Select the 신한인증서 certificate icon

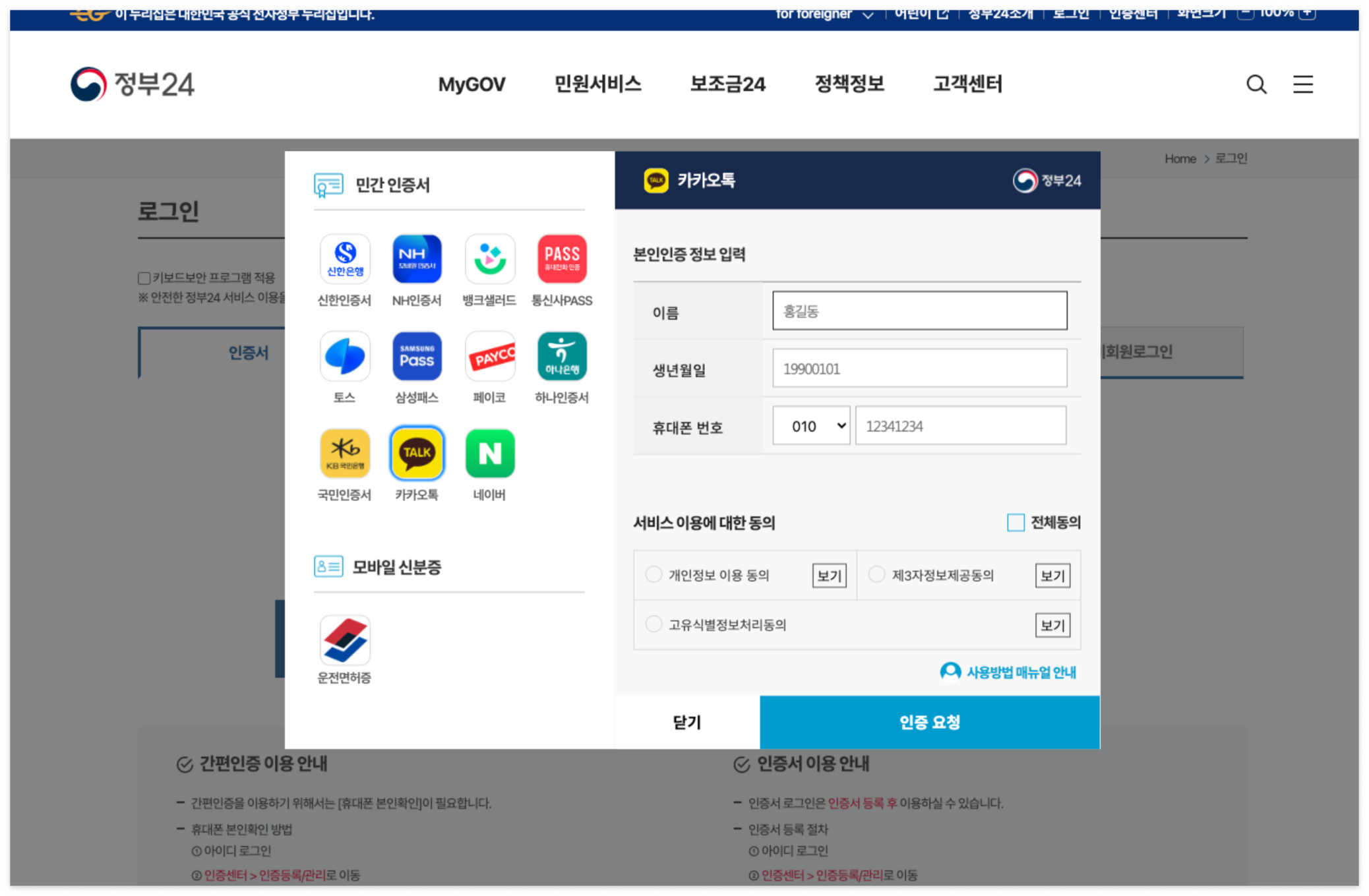pos(344,258)
